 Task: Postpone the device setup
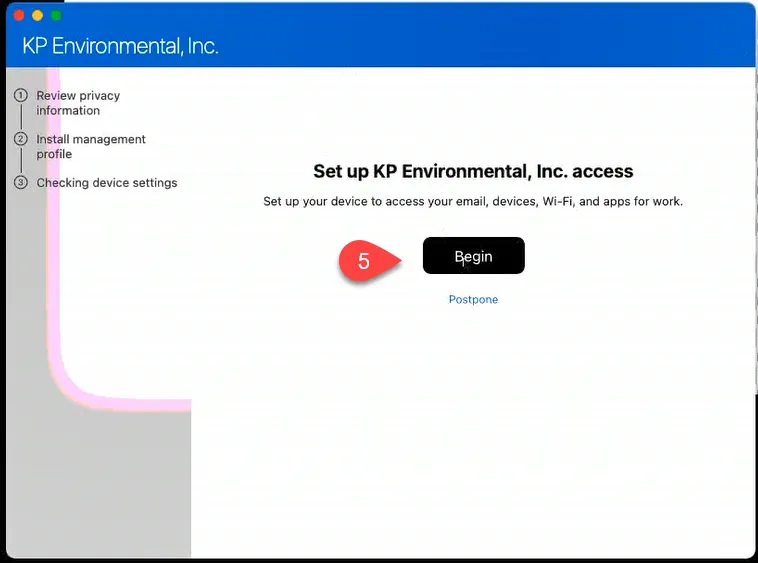click(473, 300)
